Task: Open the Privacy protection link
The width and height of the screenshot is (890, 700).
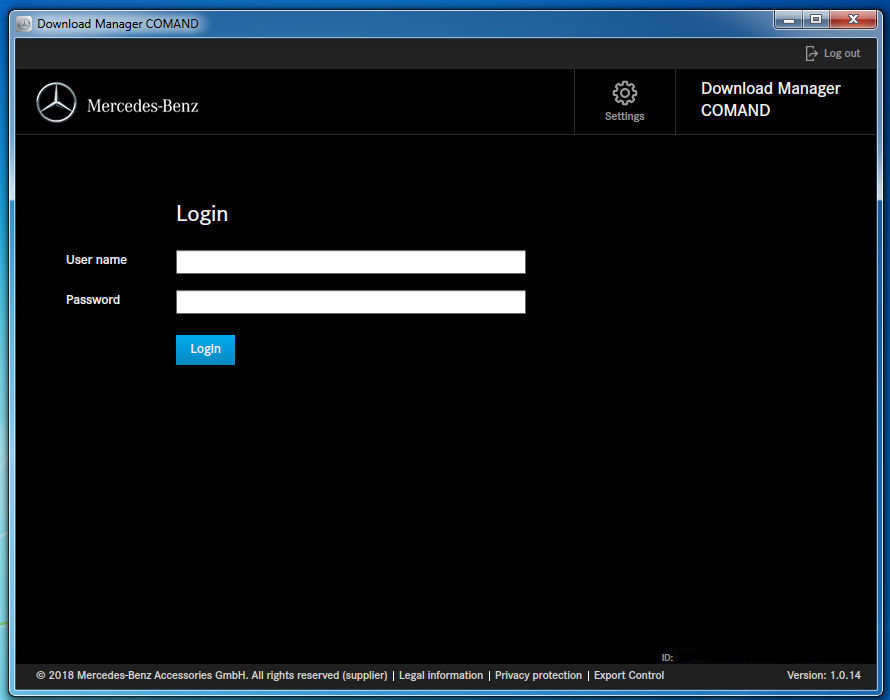Action: point(538,675)
